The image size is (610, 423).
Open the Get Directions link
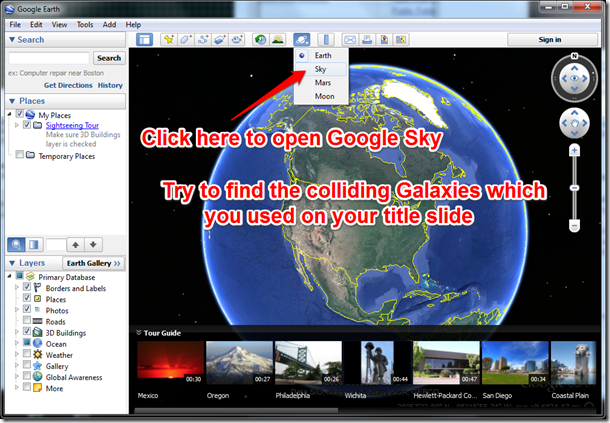click(x=68, y=85)
